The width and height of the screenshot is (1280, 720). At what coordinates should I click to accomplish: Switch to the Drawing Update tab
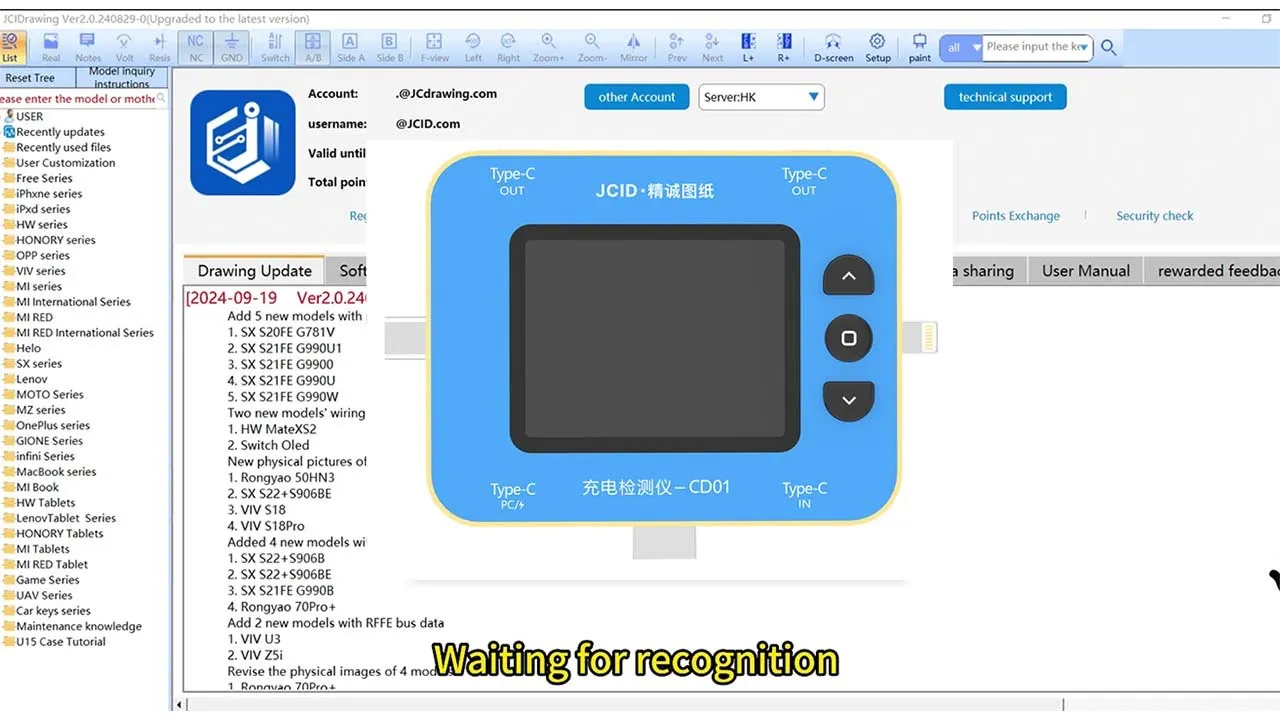[x=254, y=271]
